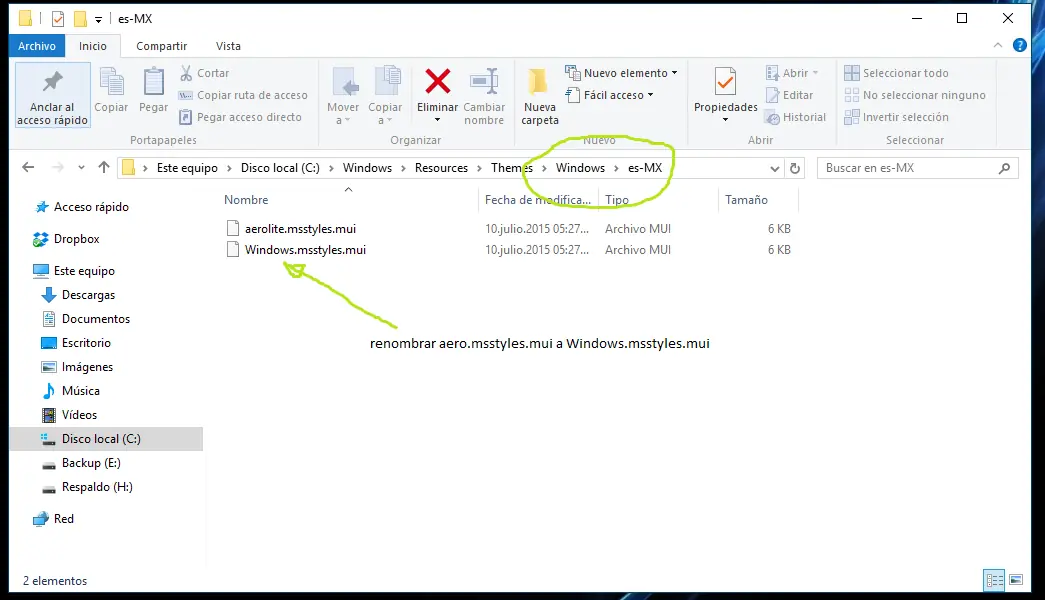Open Explorer help question mark
Screen dimensions: 1045x600
[x=1020, y=45]
